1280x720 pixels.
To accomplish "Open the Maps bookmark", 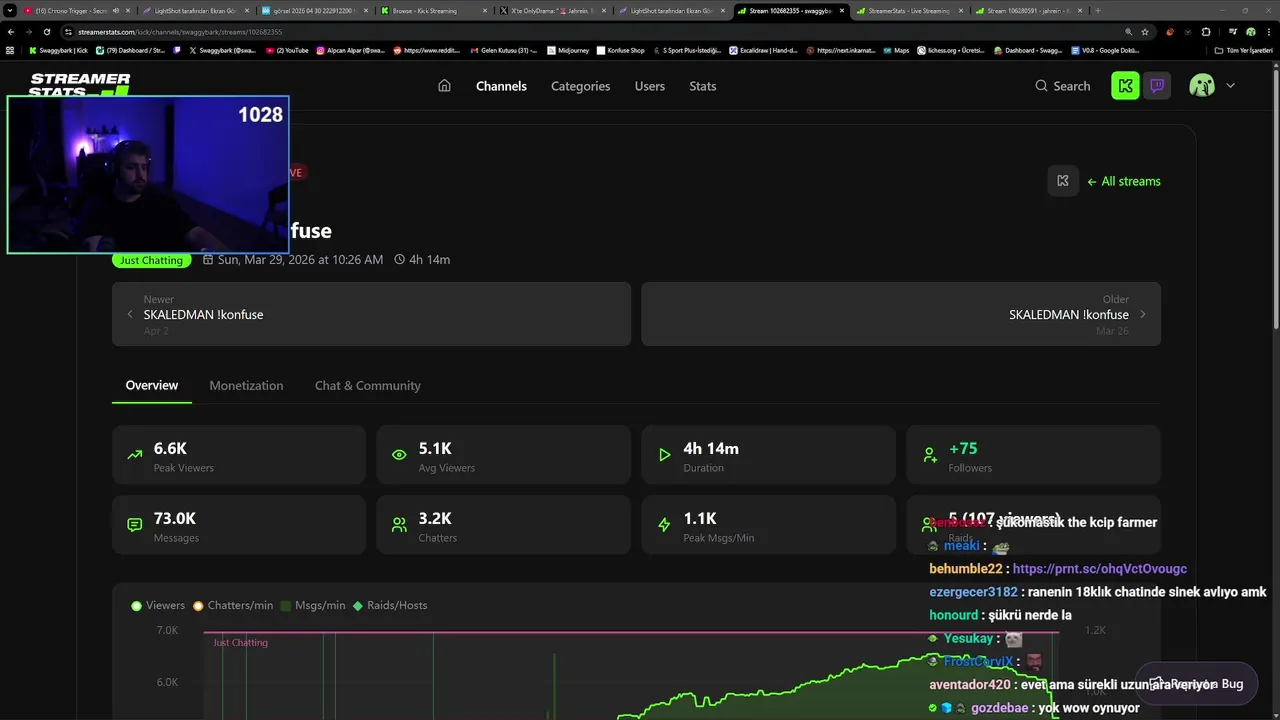I will point(895,50).
